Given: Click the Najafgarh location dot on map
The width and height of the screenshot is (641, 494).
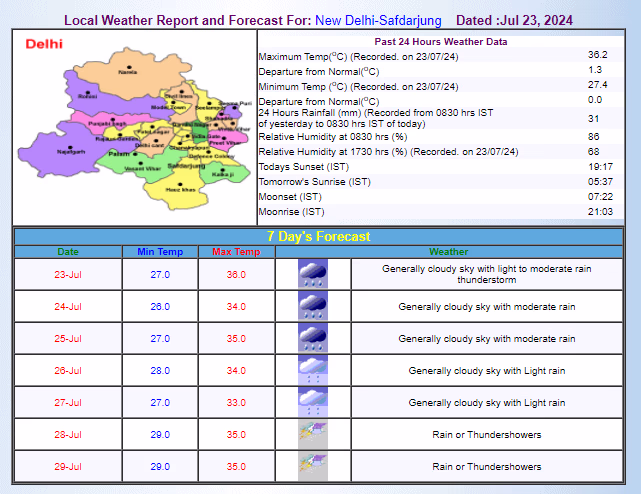Looking at the screenshot, I should (x=70, y=146).
